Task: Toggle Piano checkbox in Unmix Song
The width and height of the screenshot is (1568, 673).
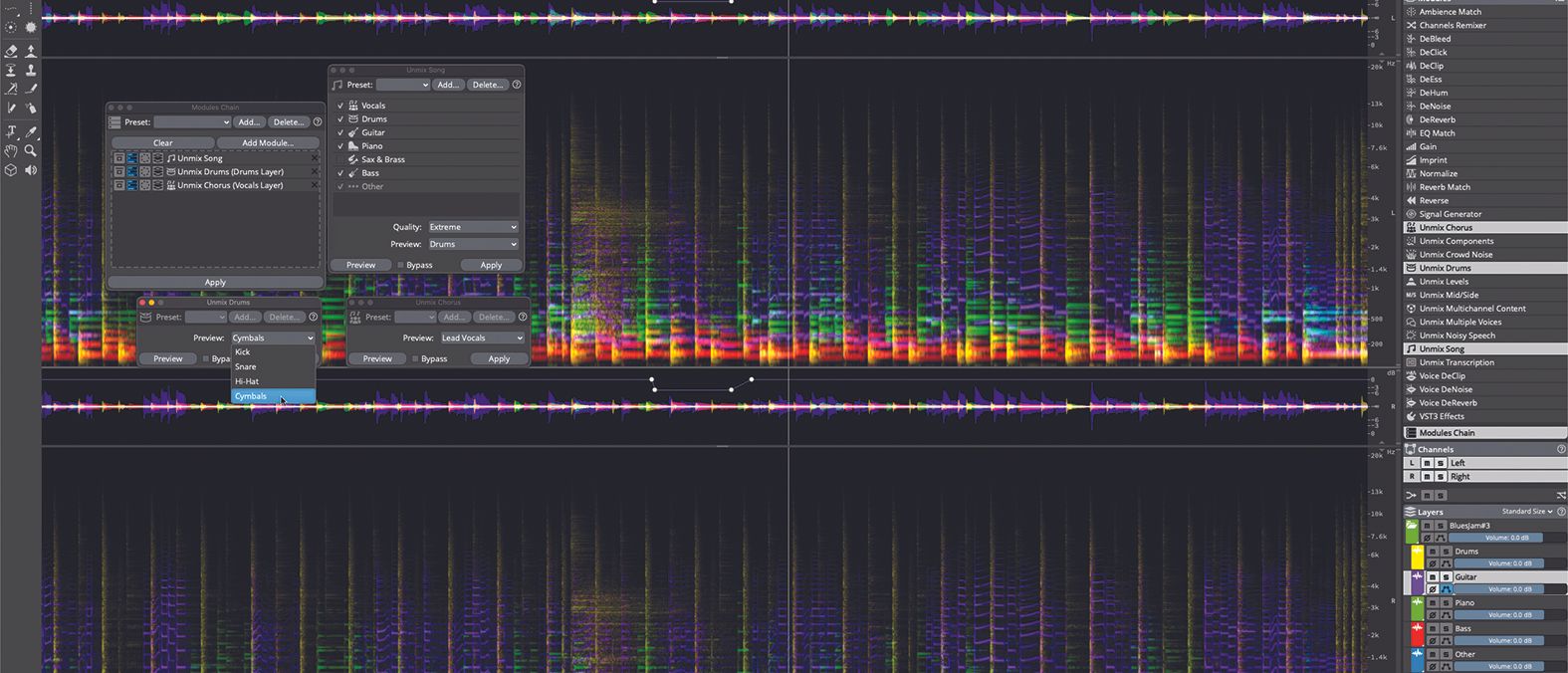Action: click(x=340, y=145)
